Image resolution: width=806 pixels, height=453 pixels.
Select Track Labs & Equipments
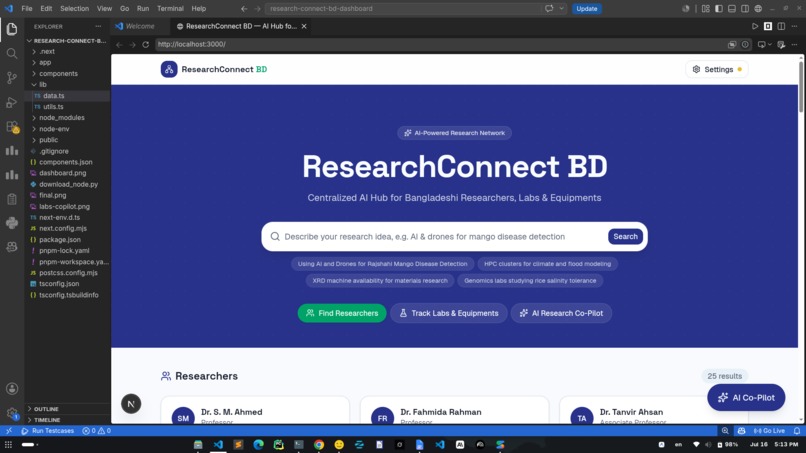(449, 313)
